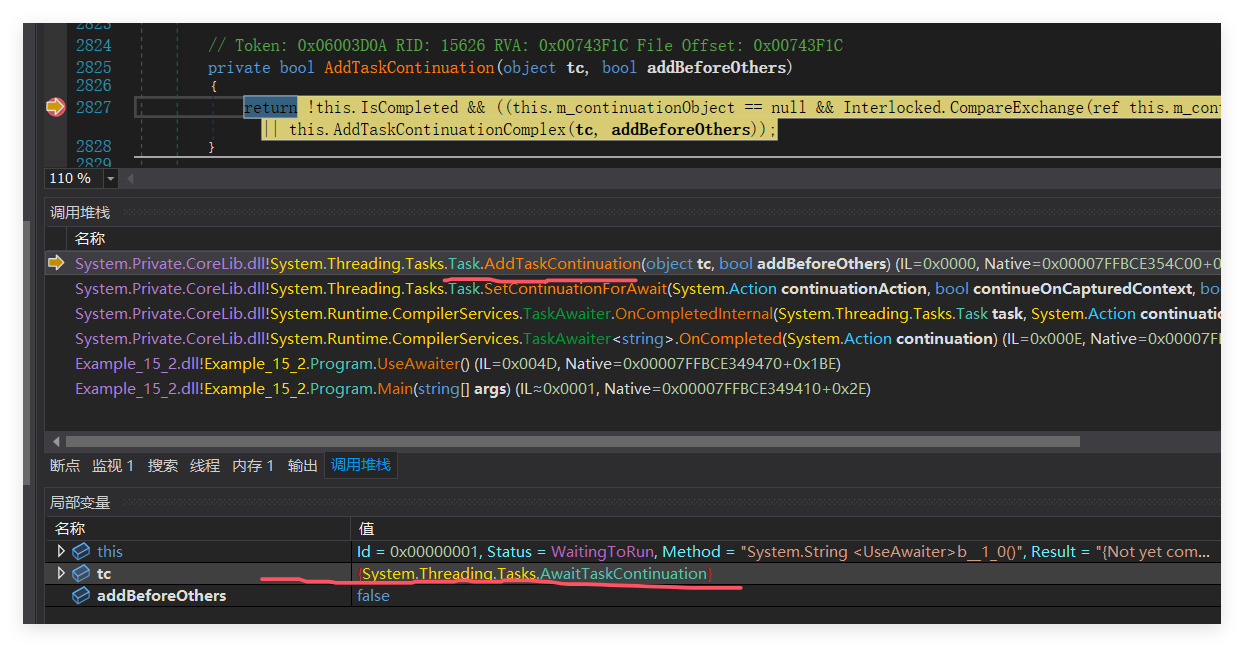
Task: Click the call stack scrollbar left arrow
Action: click(x=57, y=441)
